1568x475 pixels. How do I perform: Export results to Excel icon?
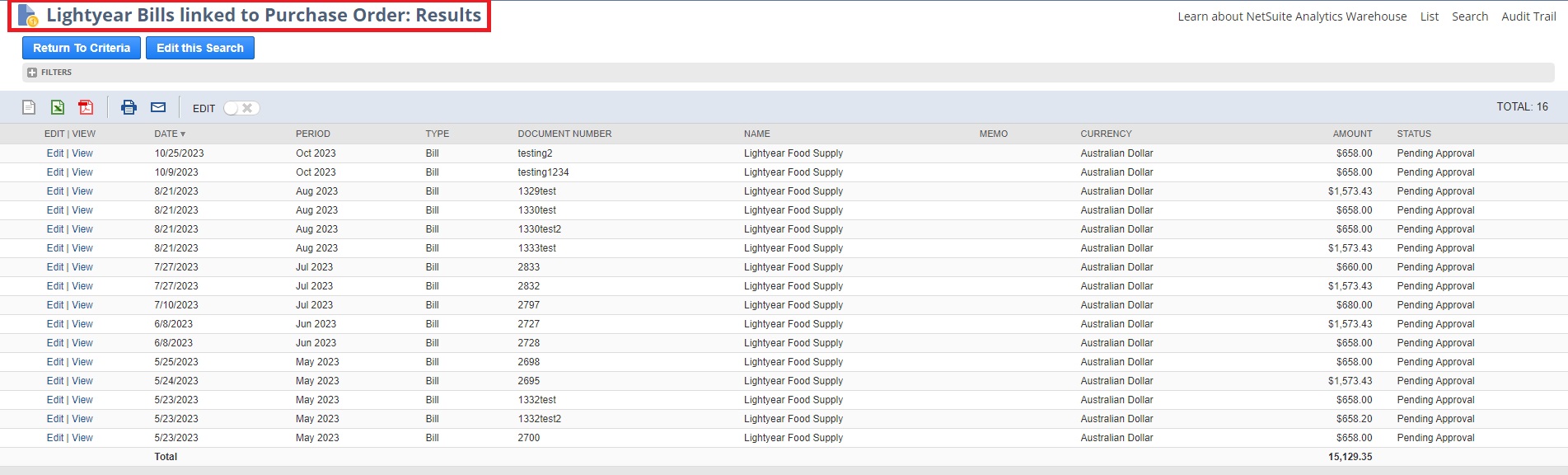pos(58,107)
